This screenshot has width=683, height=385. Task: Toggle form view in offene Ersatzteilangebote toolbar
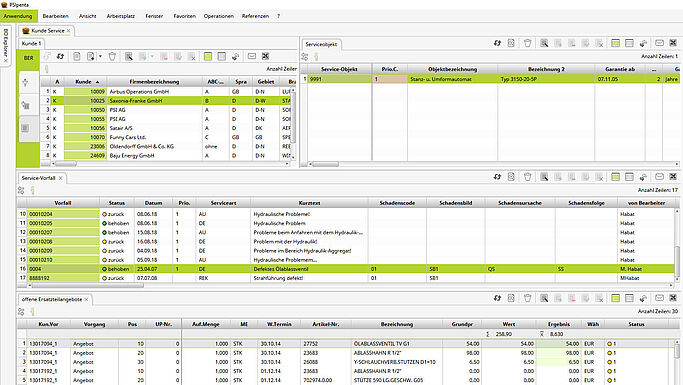click(629, 298)
